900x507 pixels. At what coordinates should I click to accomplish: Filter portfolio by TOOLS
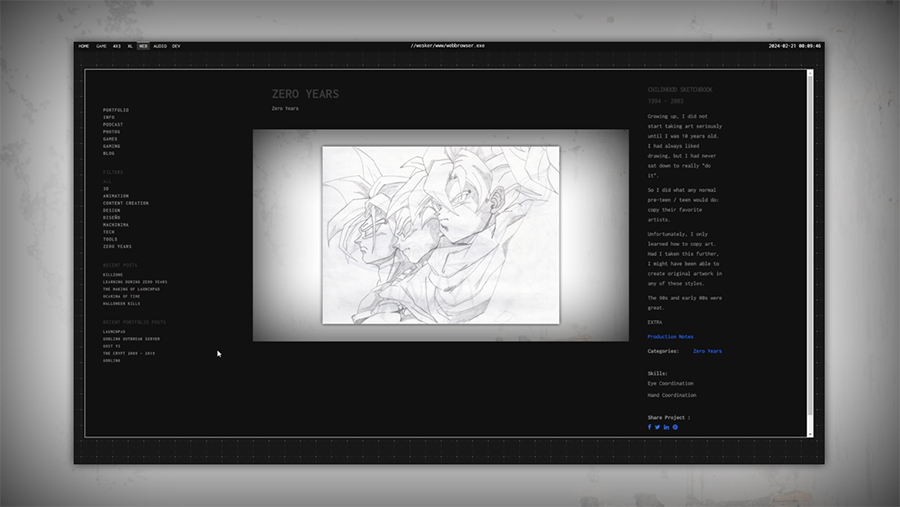point(110,239)
